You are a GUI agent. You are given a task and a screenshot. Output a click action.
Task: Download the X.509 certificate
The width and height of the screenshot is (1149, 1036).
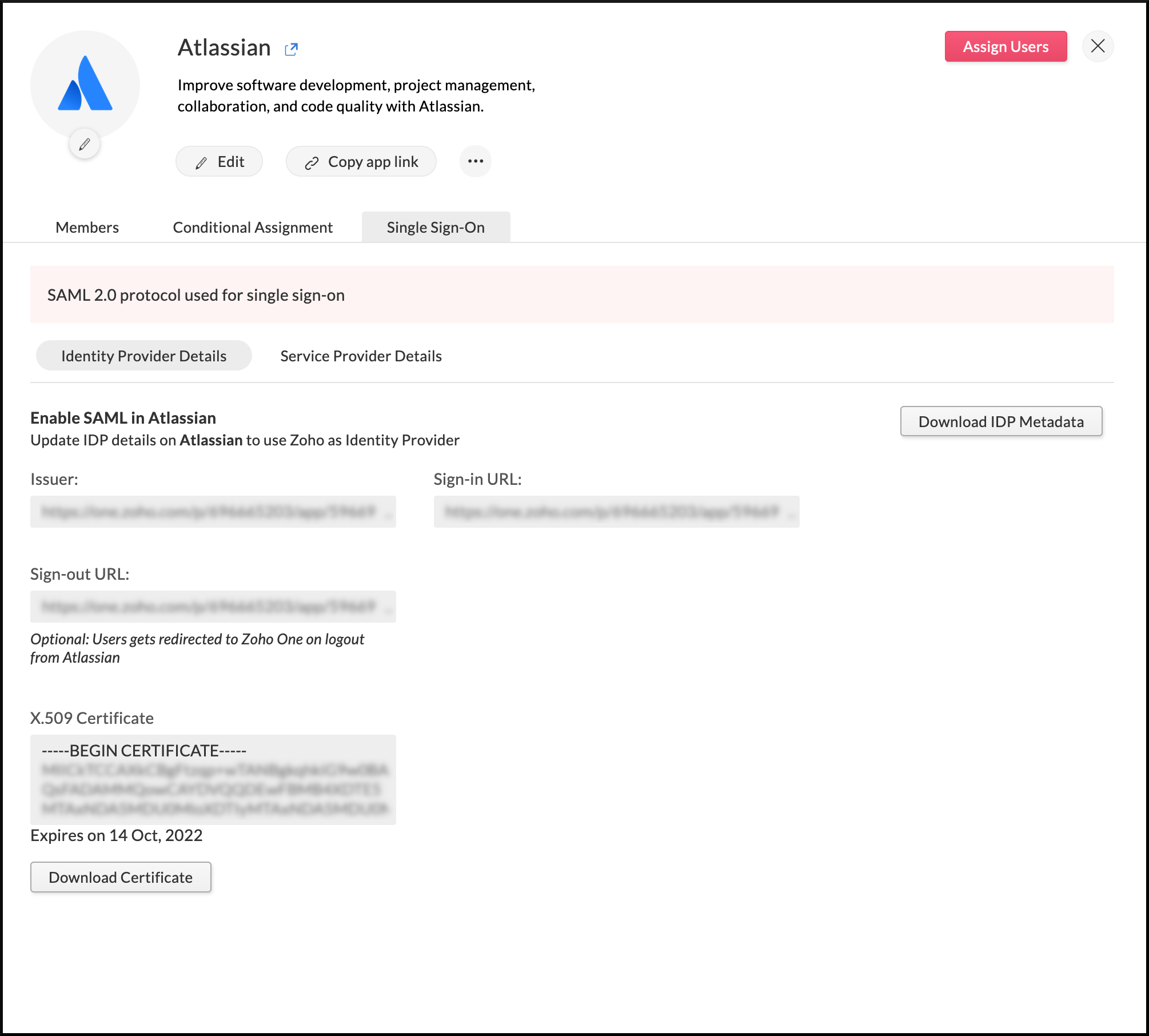pos(121,877)
